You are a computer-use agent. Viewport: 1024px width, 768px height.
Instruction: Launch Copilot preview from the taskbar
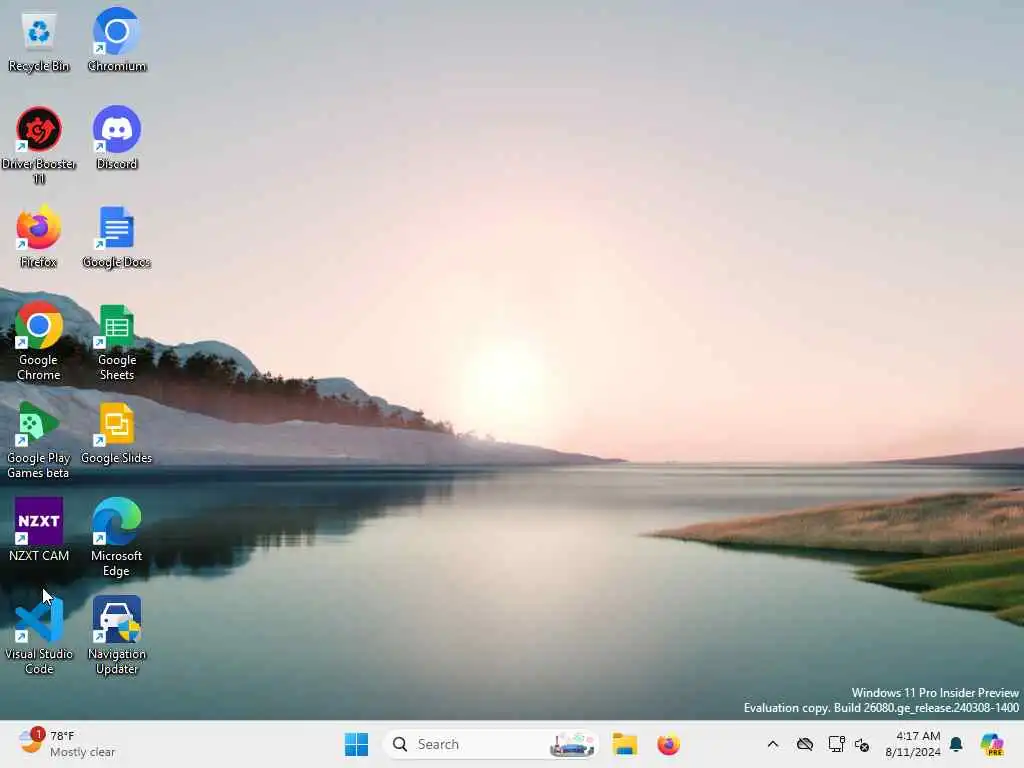pyautogui.click(x=992, y=744)
